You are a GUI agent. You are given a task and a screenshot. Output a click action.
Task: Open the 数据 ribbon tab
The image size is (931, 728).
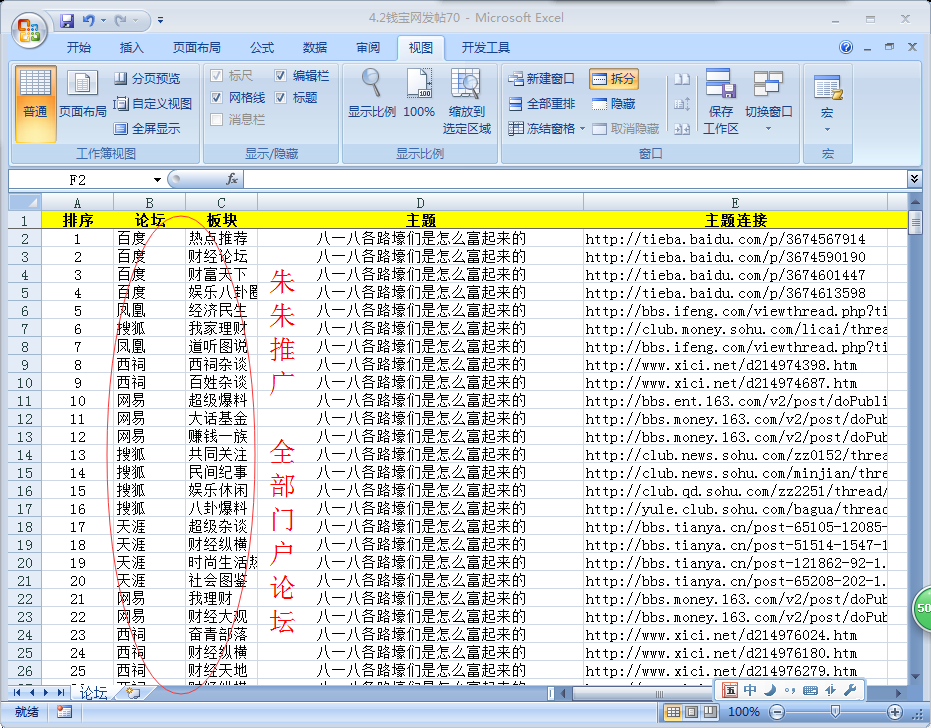coord(315,48)
